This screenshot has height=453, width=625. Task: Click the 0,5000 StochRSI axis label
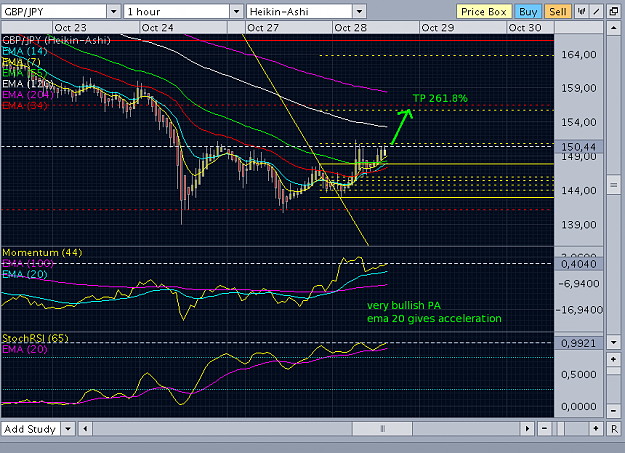point(579,374)
